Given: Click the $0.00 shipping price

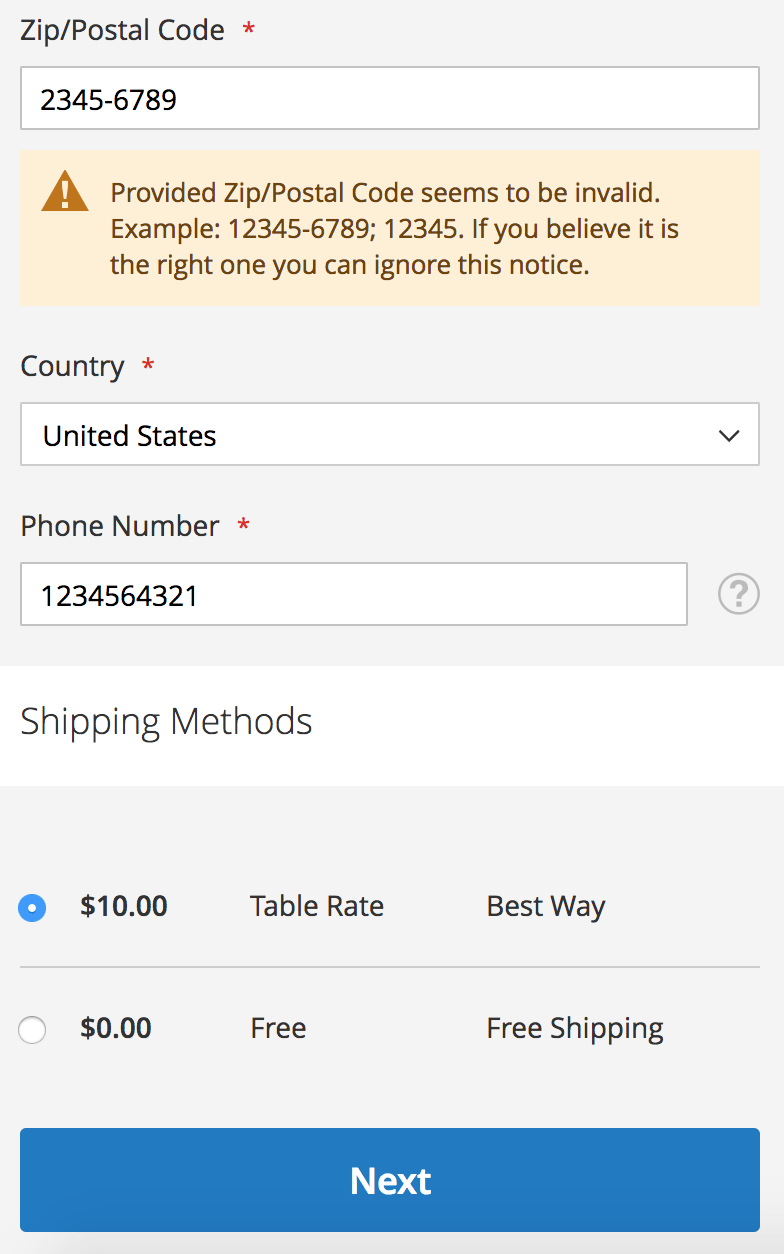Looking at the screenshot, I should tap(116, 1028).
